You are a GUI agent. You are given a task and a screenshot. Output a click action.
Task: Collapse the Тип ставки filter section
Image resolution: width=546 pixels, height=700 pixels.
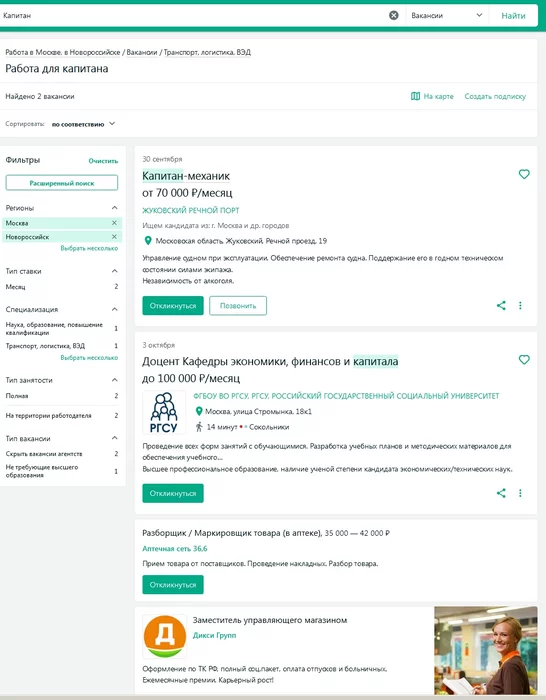pyautogui.click(x=114, y=271)
